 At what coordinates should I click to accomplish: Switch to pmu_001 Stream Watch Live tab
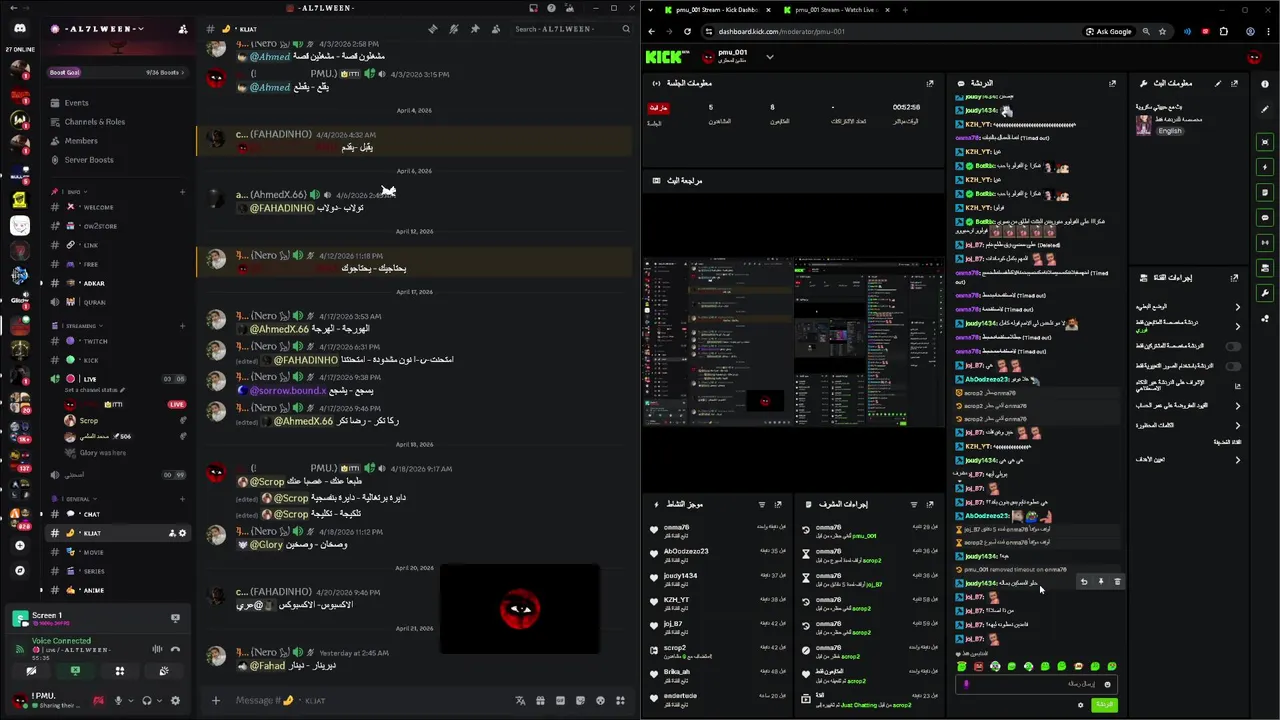tap(838, 10)
